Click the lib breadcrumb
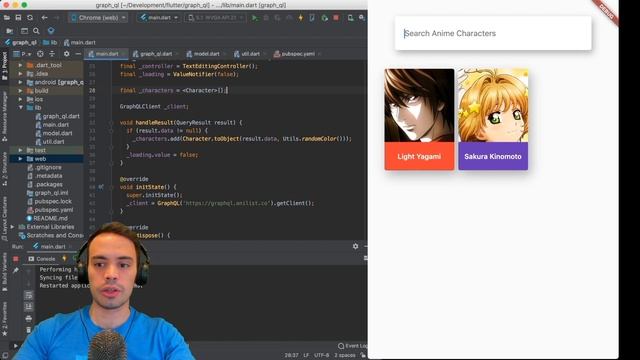The height and width of the screenshot is (360, 640). coord(50,42)
